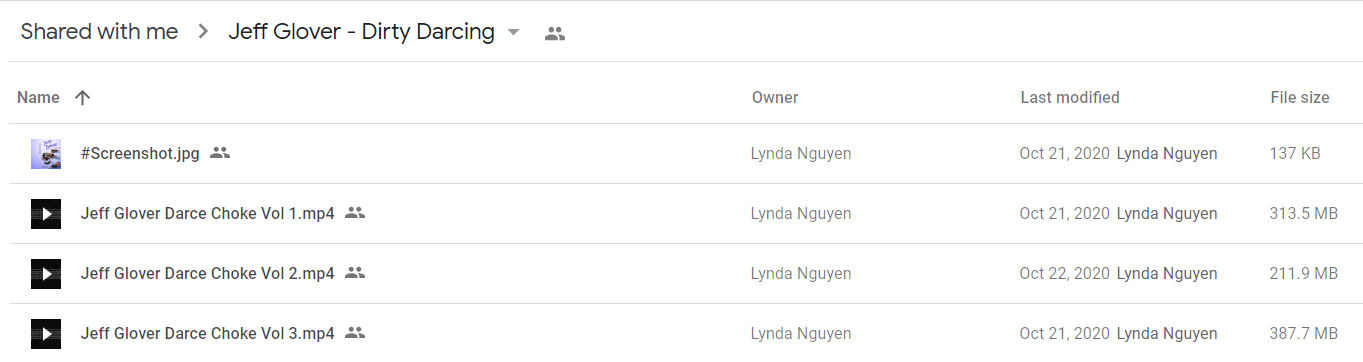Click the Owner column header
The height and width of the screenshot is (362, 1363).
[x=775, y=97]
